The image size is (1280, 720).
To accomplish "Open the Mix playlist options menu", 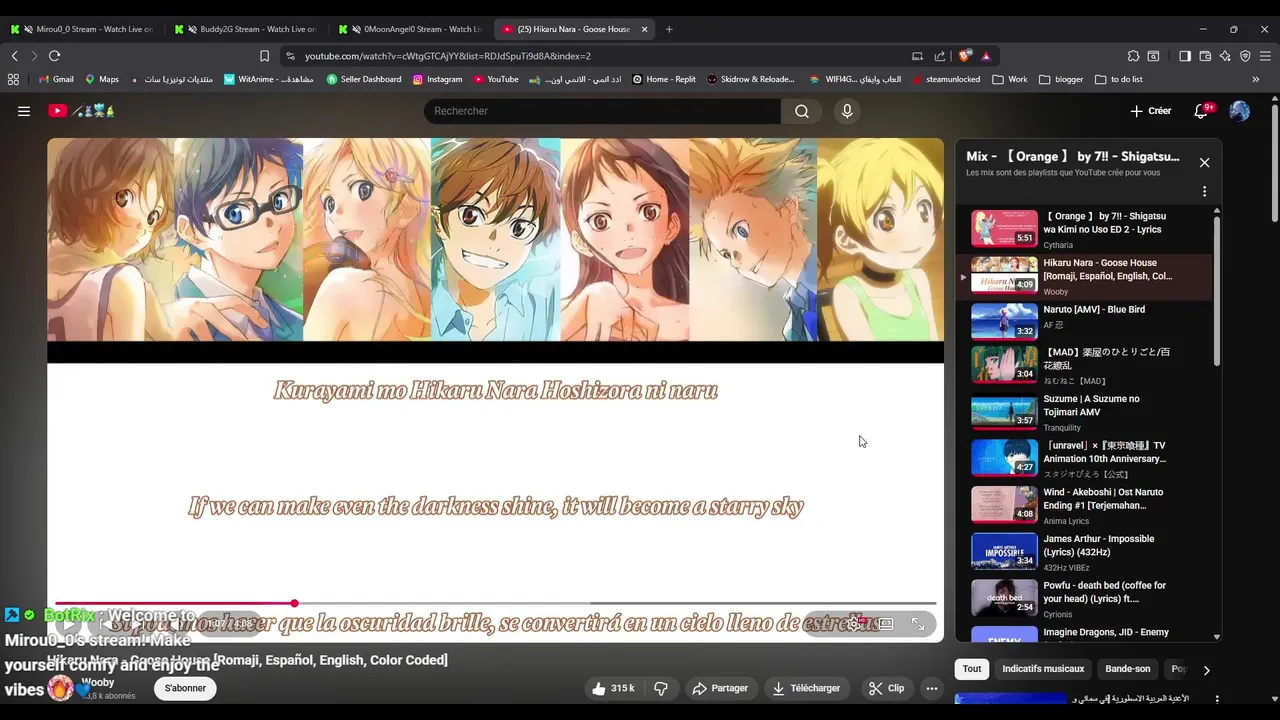I will click(x=1204, y=191).
